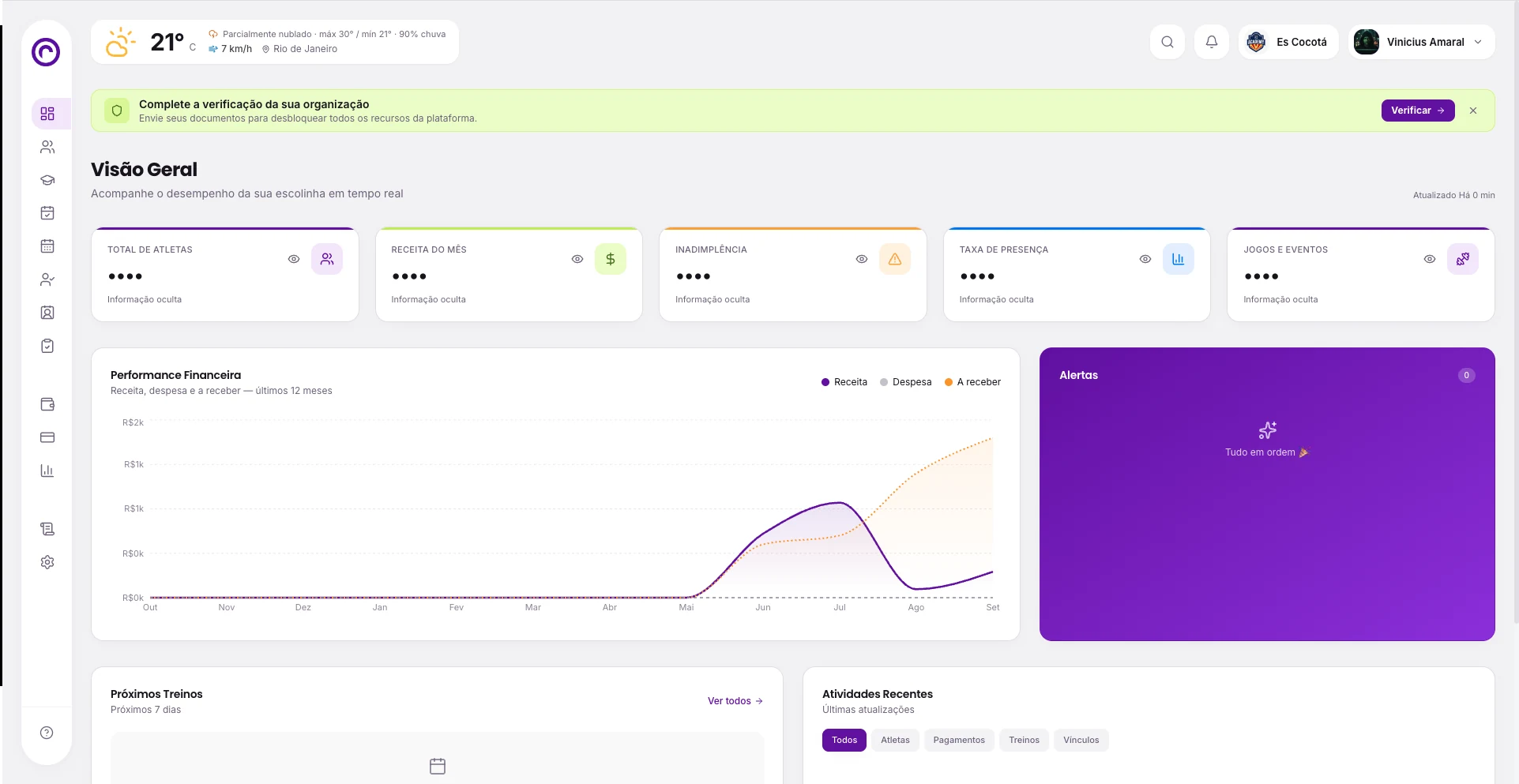The width and height of the screenshot is (1519, 784).
Task: Open the search magnifier icon
Action: [x=1167, y=42]
